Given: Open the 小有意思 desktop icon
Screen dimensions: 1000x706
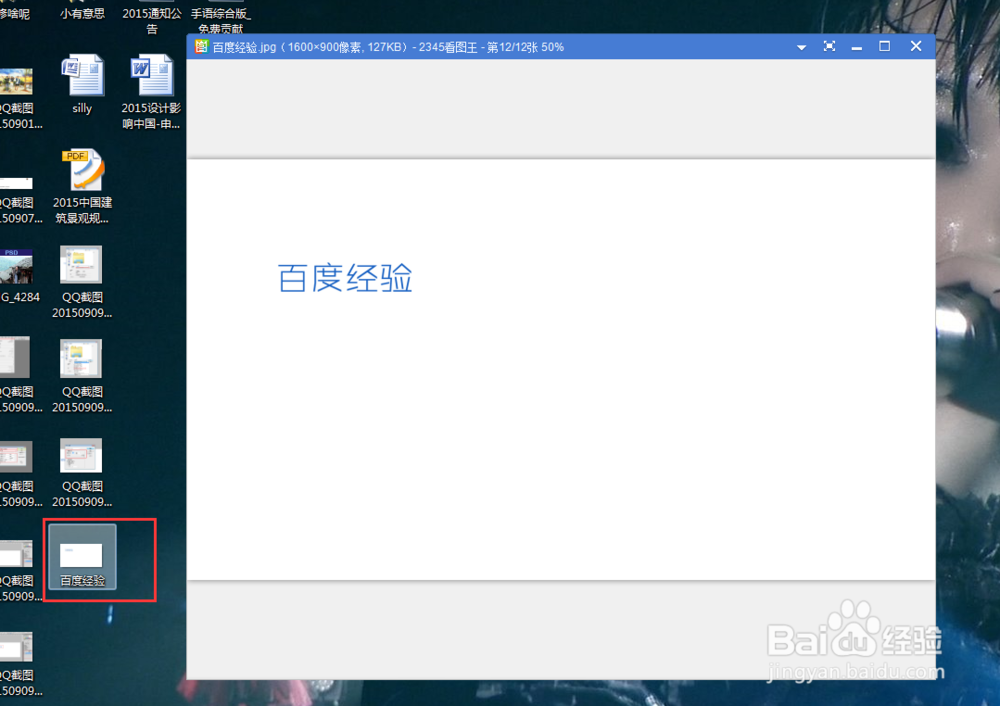Looking at the screenshot, I should 83,12.
